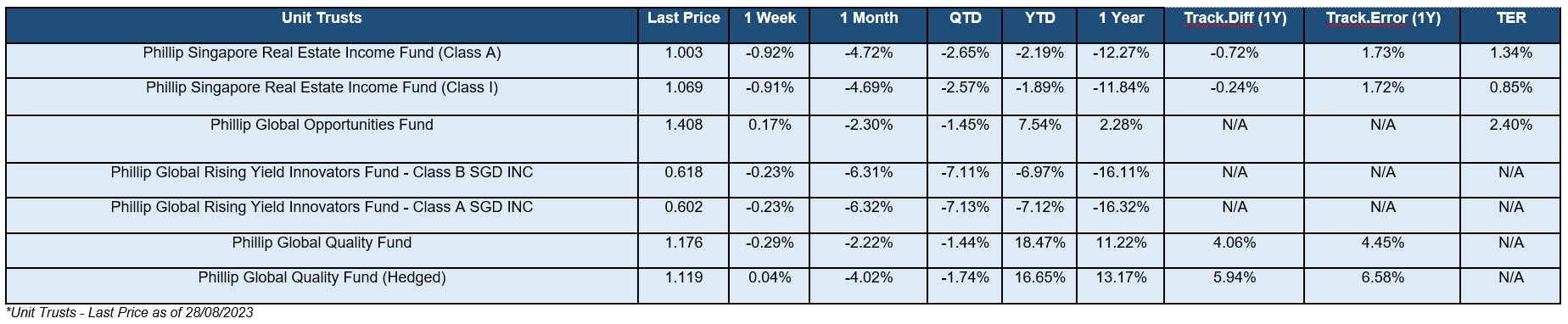Viewport: 1568px width, 324px height.
Task: Select the Unit Trusts column header
Action: click(x=322, y=18)
